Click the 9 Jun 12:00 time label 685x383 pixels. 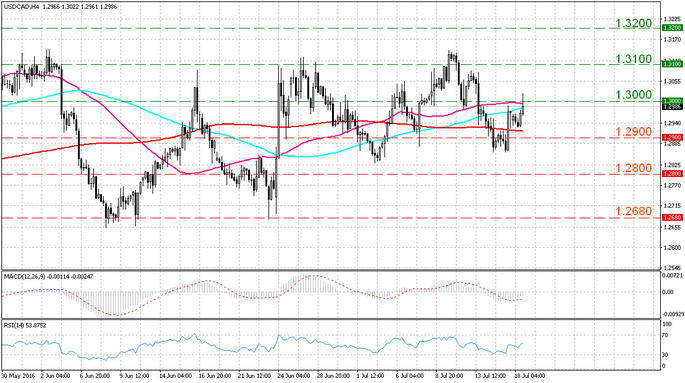[135, 376]
